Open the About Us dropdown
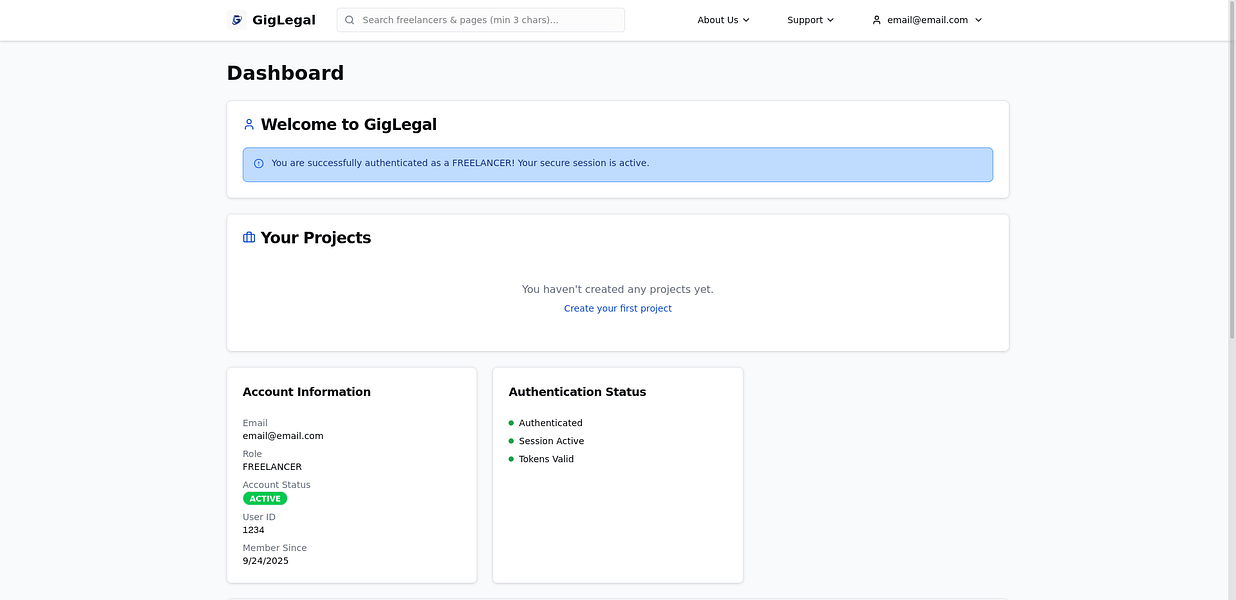Viewport: 1236px width, 600px height. [x=722, y=19]
